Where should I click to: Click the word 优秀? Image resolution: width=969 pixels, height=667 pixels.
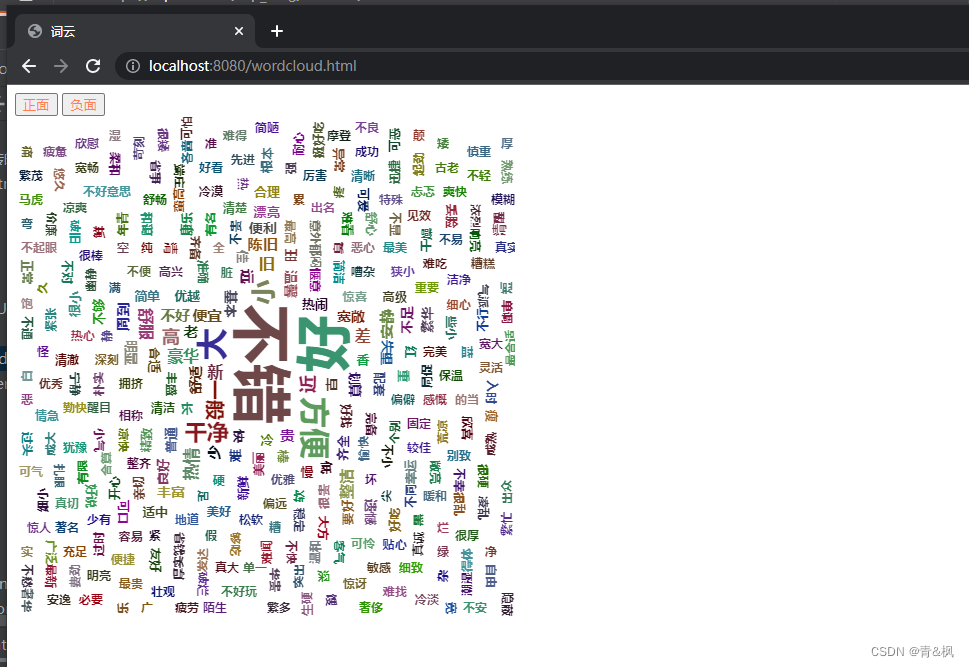[51, 384]
